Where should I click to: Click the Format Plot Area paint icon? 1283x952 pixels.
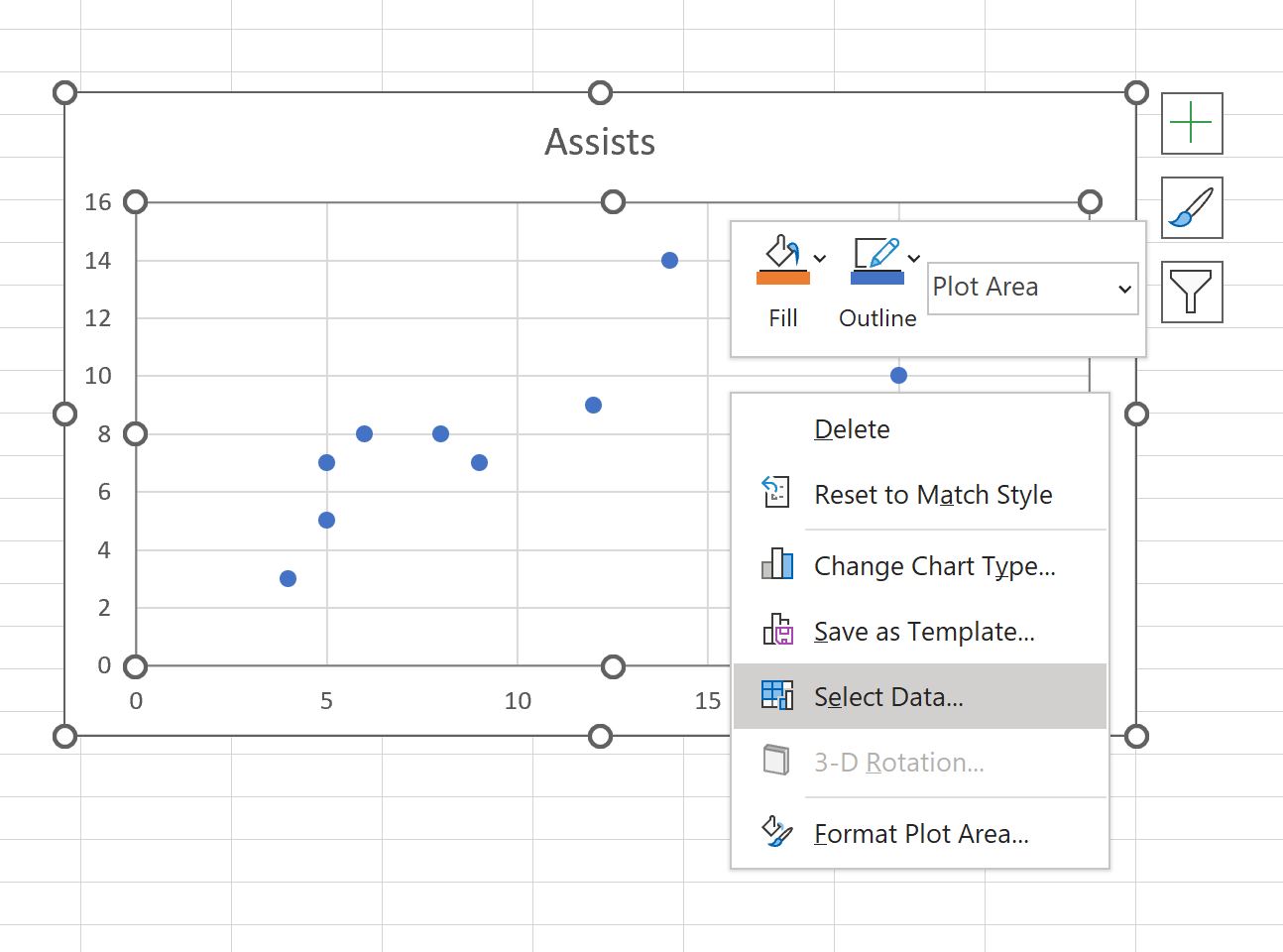coord(777,832)
